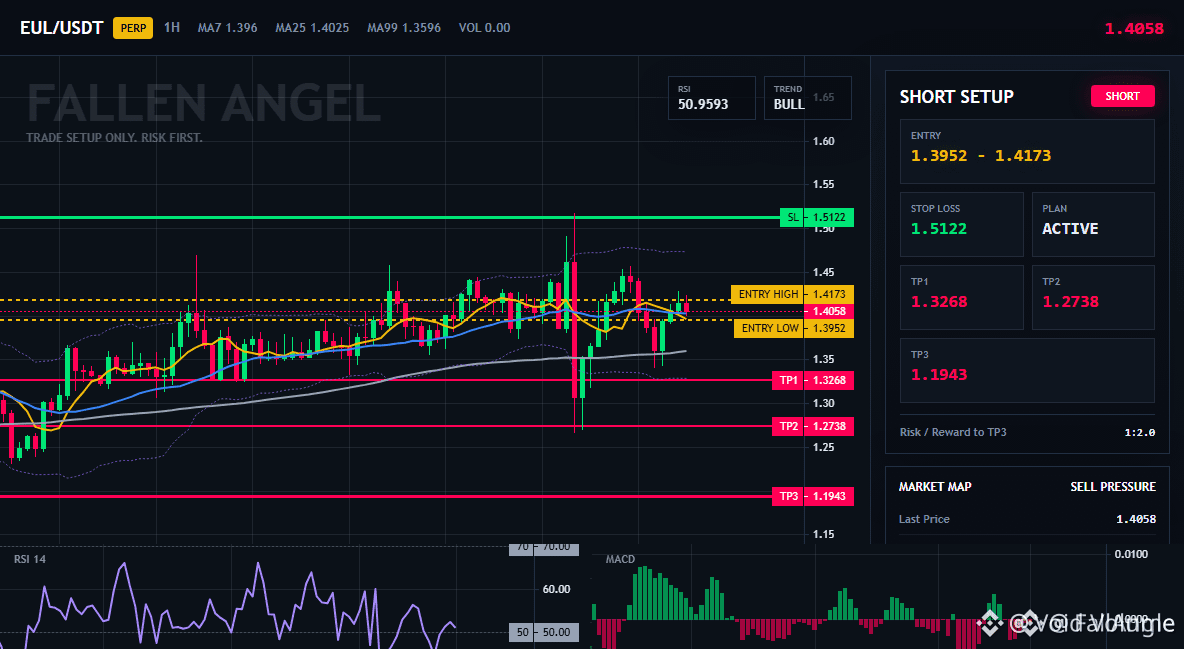
Task: Click the MA25 1.4025 indicator label
Action: [x=312, y=28]
